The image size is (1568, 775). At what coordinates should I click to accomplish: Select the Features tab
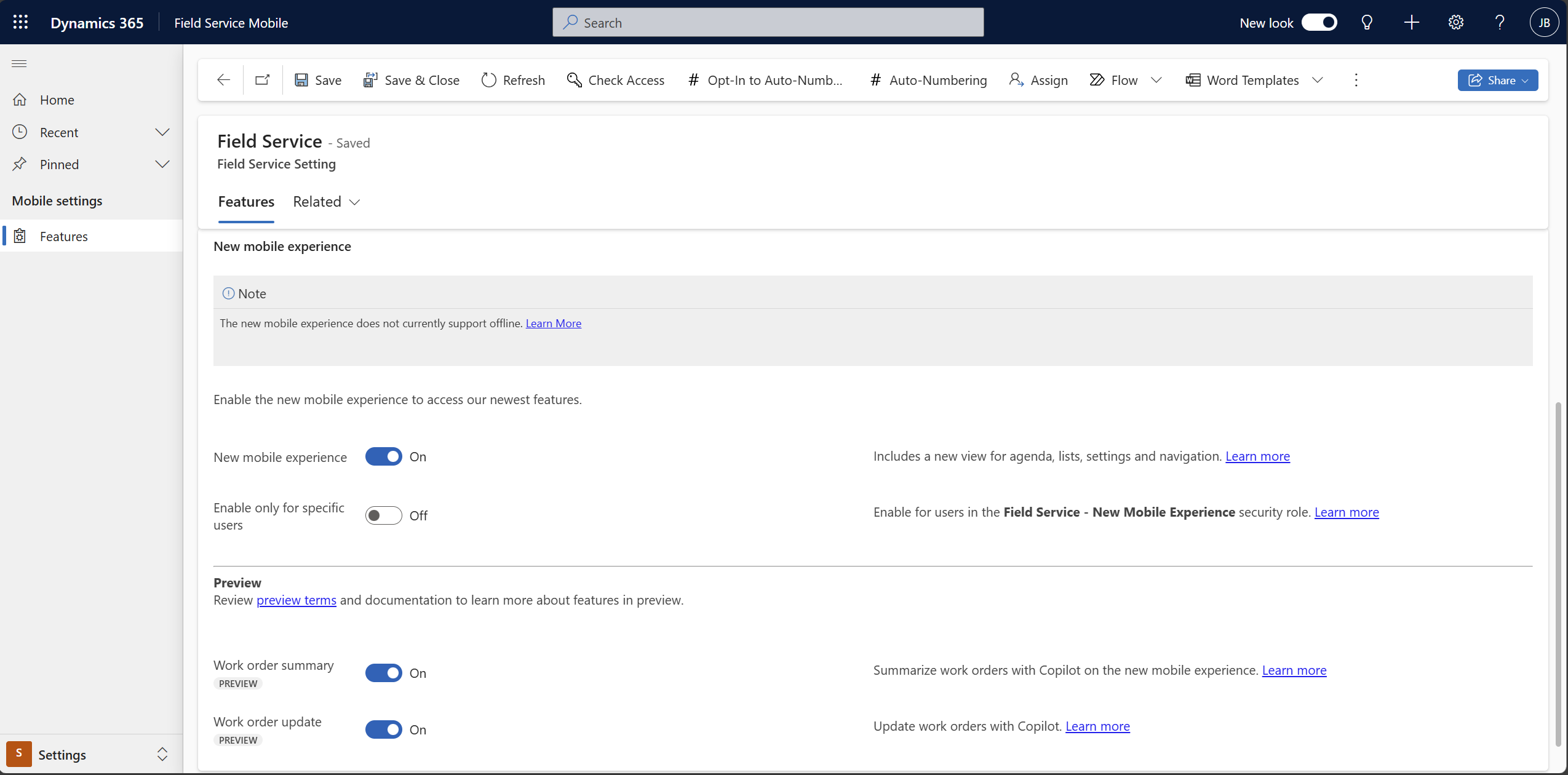[x=246, y=201]
